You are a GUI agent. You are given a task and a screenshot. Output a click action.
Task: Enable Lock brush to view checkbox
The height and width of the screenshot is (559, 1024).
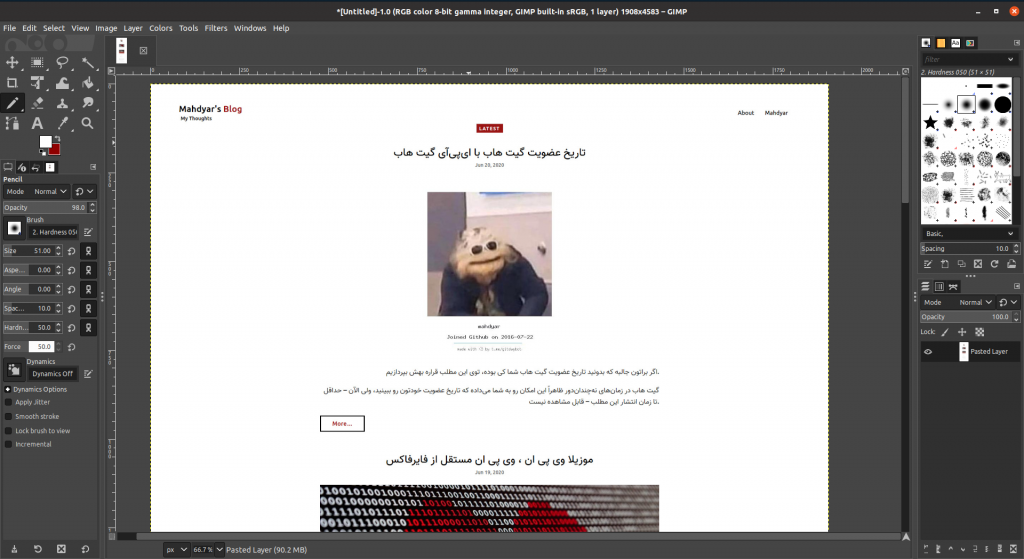click(8, 431)
